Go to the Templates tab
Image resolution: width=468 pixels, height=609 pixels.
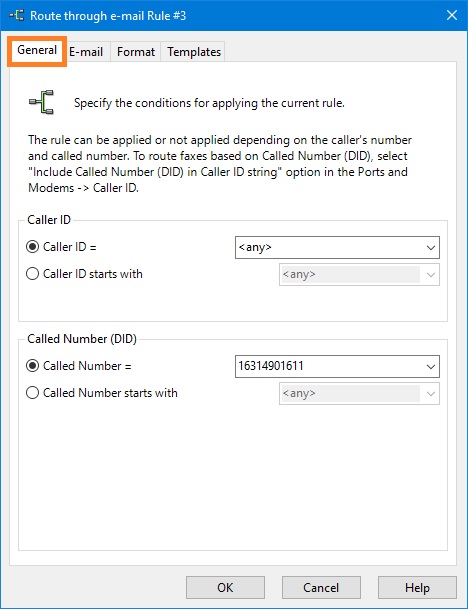point(193,52)
